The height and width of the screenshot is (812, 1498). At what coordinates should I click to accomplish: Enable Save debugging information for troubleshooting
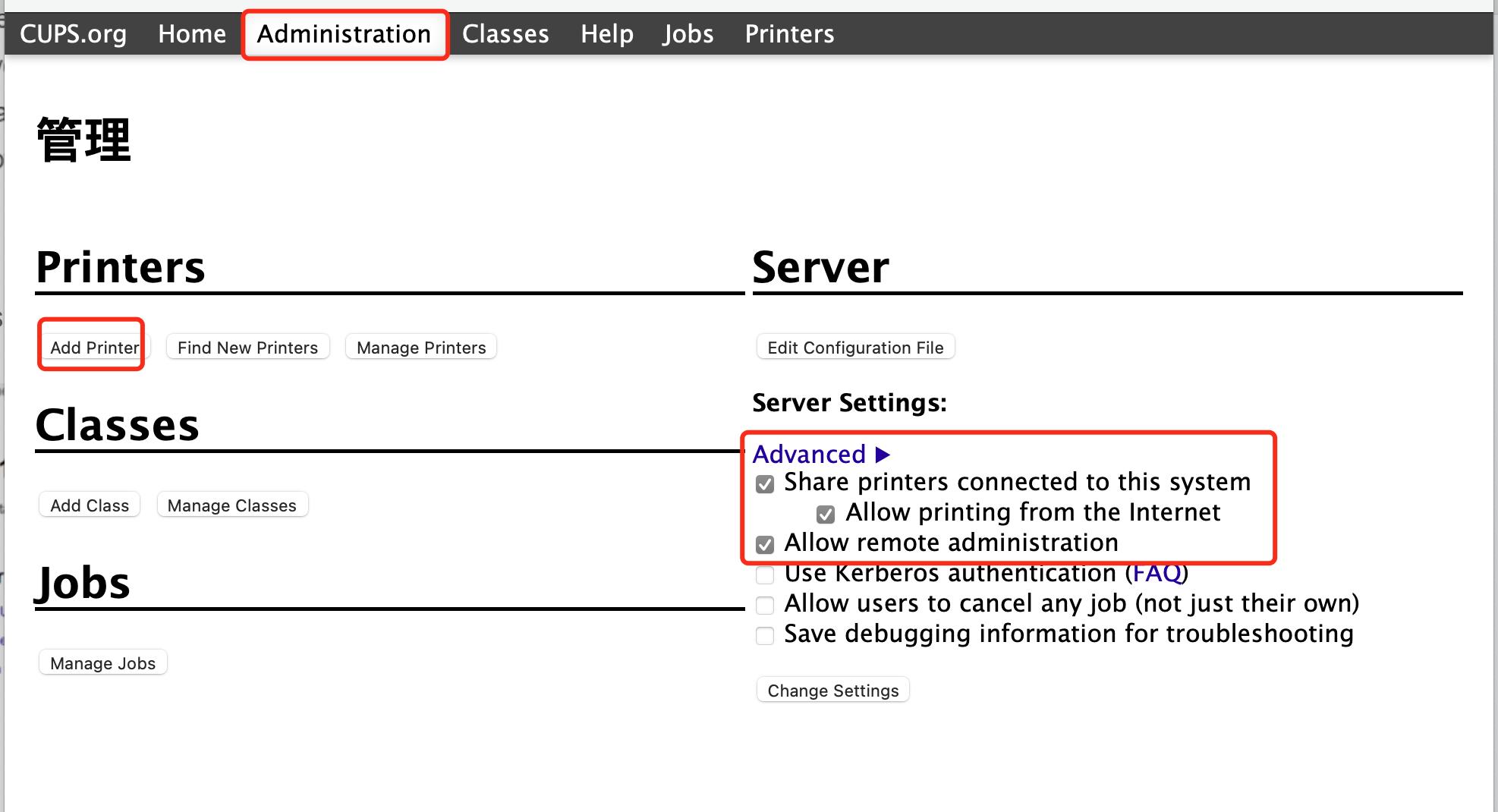tap(765, 636)
